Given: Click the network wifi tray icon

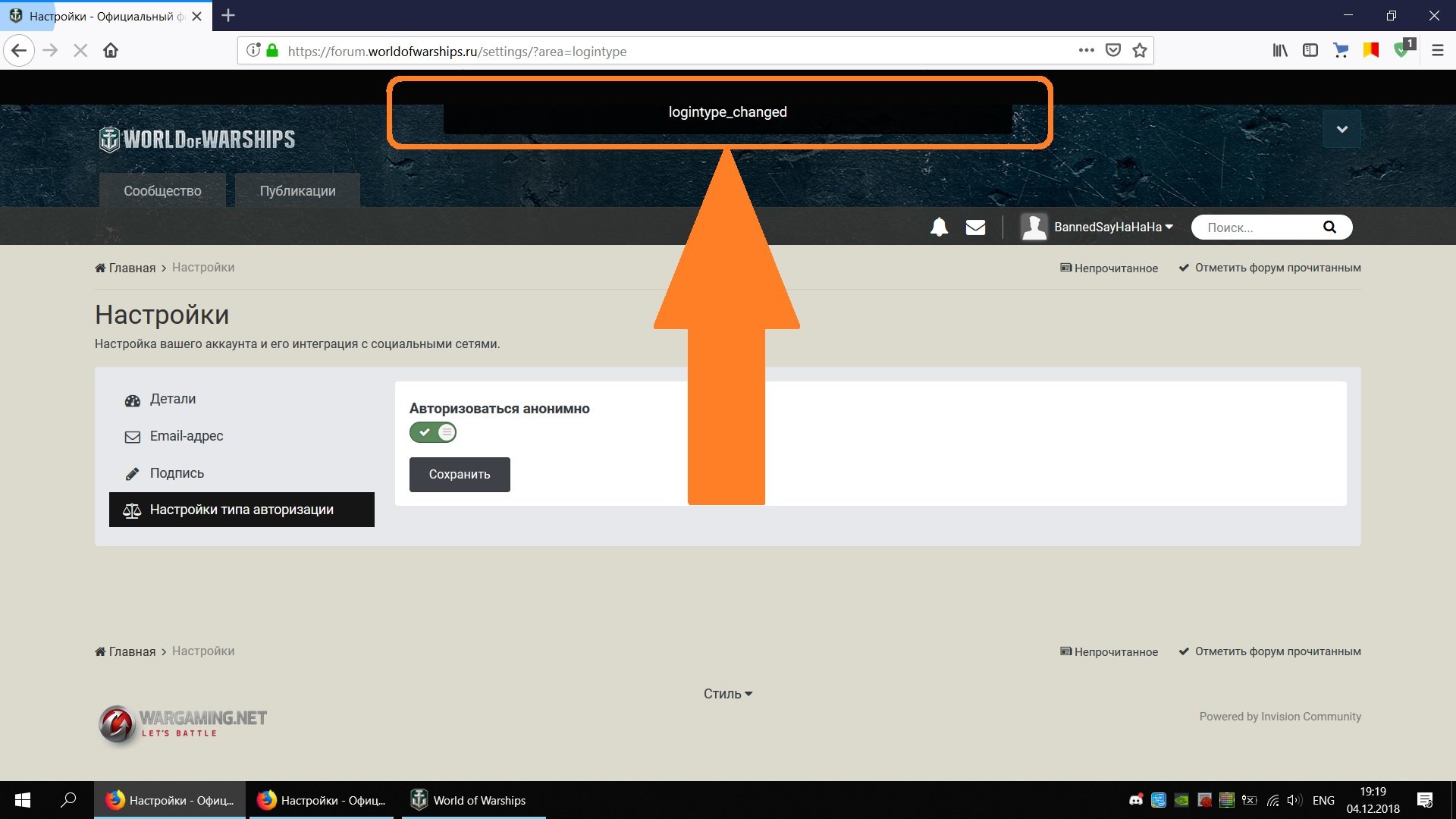Looking at the screenshot, I should (1272, 800).
